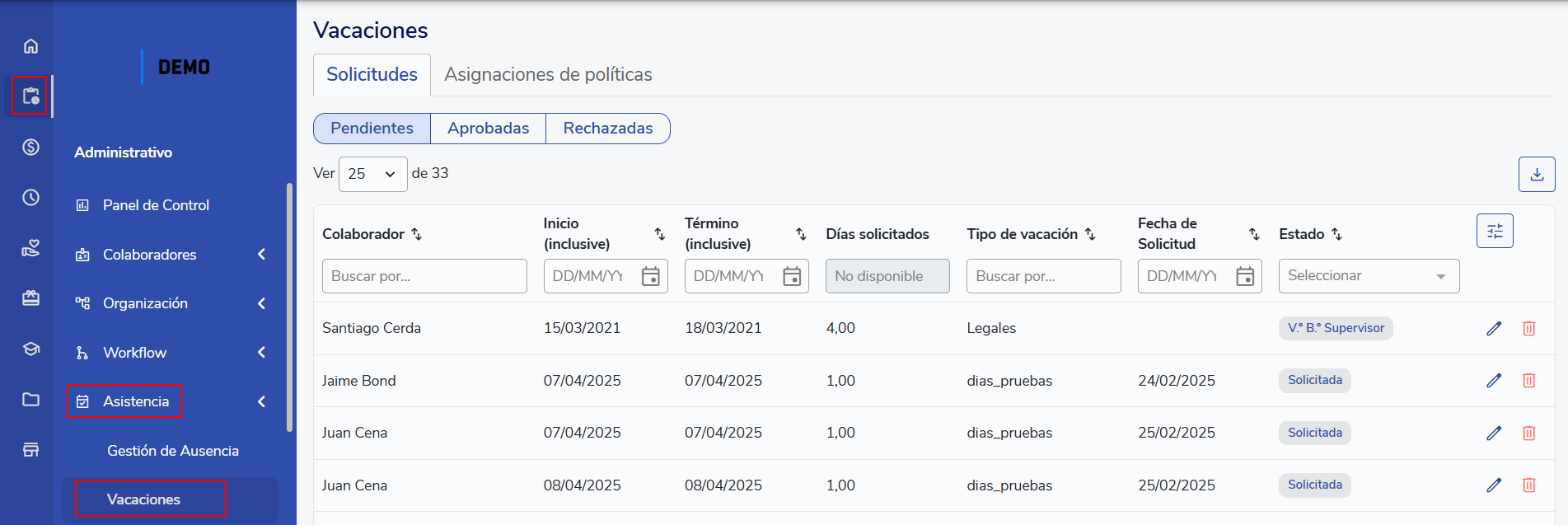This screenshot has width=1568, height=525.
Task: Delete Jaime Bond's vacation request
Action: [1528, 380]
